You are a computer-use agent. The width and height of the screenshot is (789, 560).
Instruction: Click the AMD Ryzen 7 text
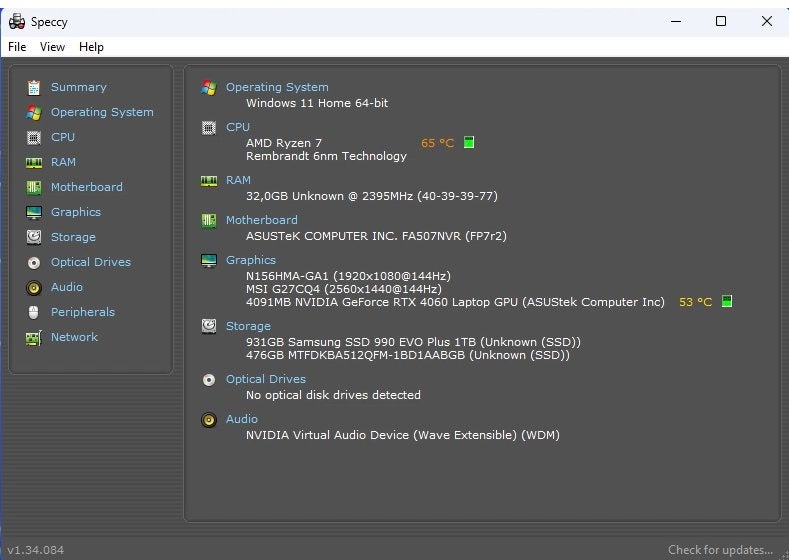tap(284, 143)
